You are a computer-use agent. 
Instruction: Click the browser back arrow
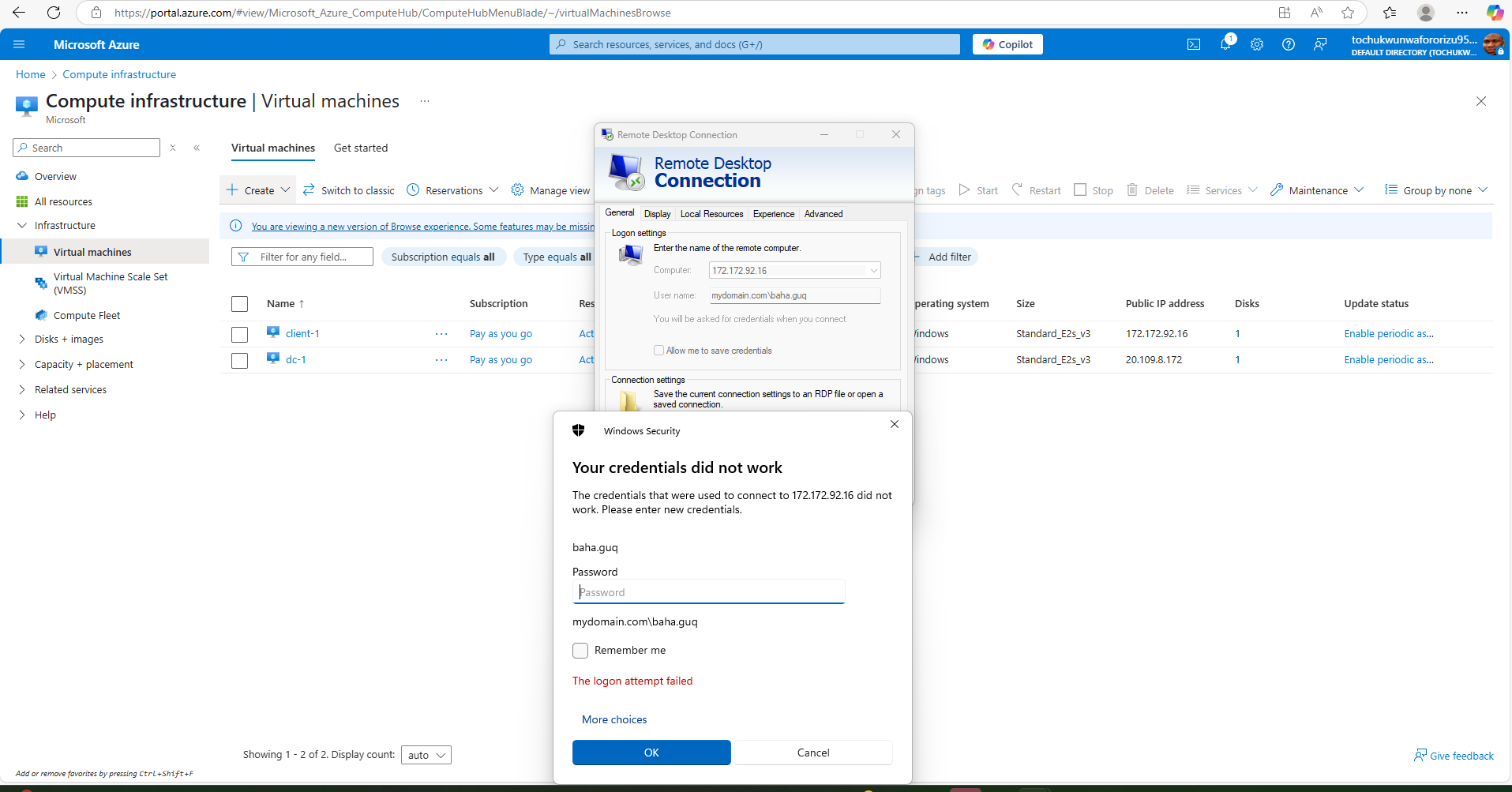point(19,13)
